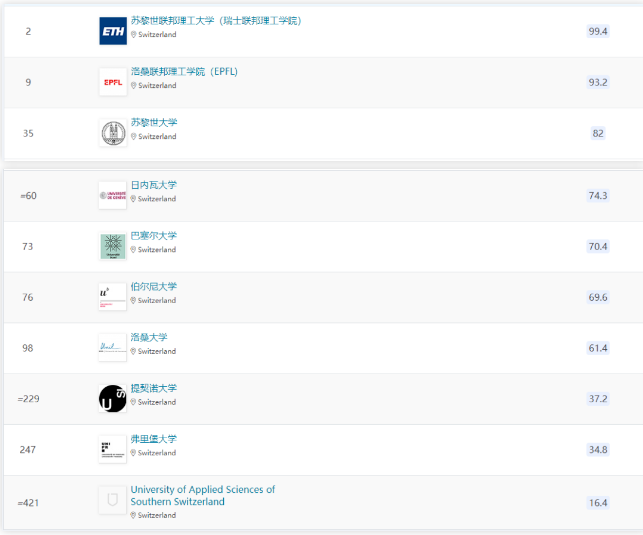643x535 pixels.
Task: Click rank number 76
Action: tap(28, 297)
